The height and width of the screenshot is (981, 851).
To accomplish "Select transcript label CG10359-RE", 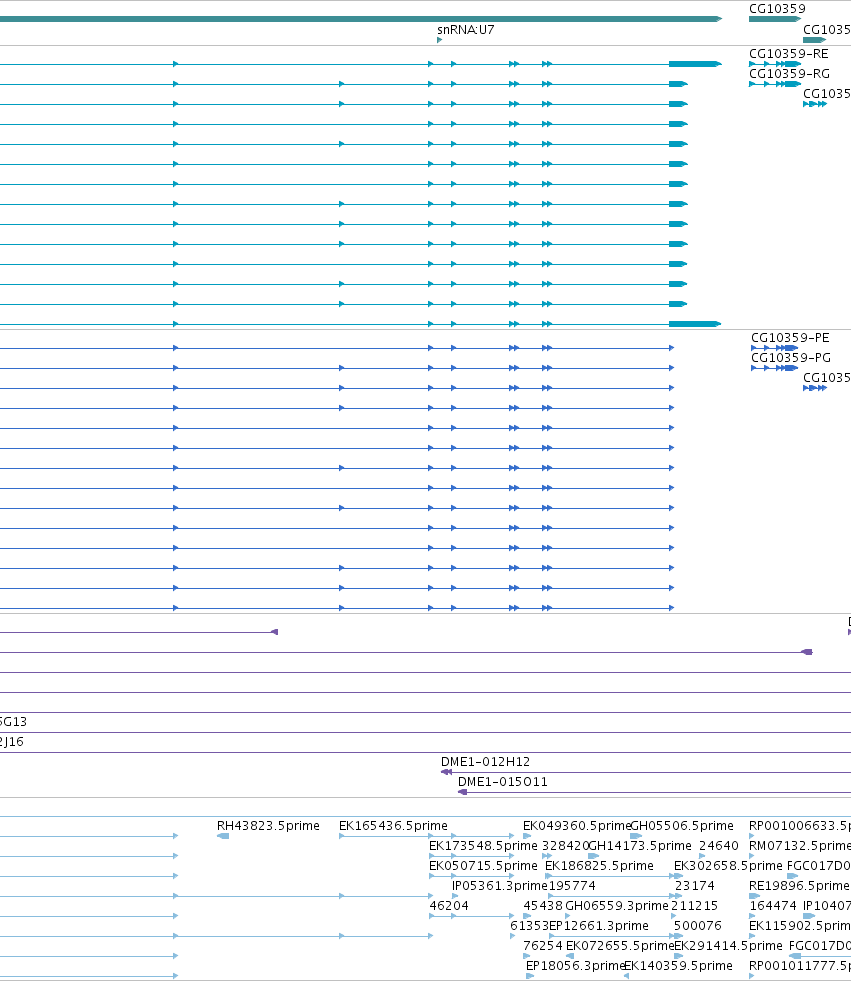I will 788,54.
